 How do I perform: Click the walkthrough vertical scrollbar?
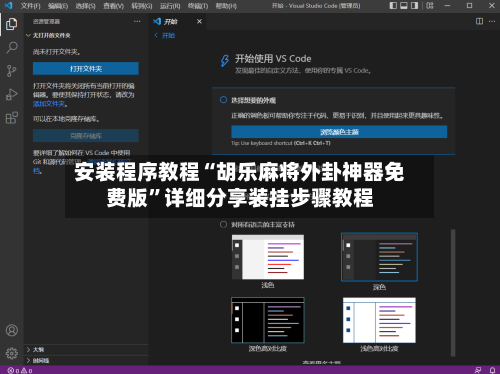(x=453, y=293)
